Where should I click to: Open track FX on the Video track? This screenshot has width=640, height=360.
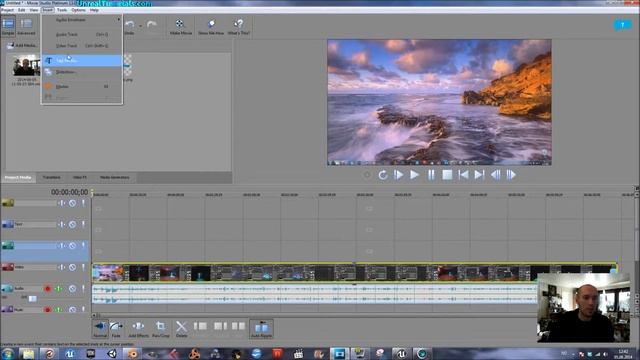click(62, 267)
